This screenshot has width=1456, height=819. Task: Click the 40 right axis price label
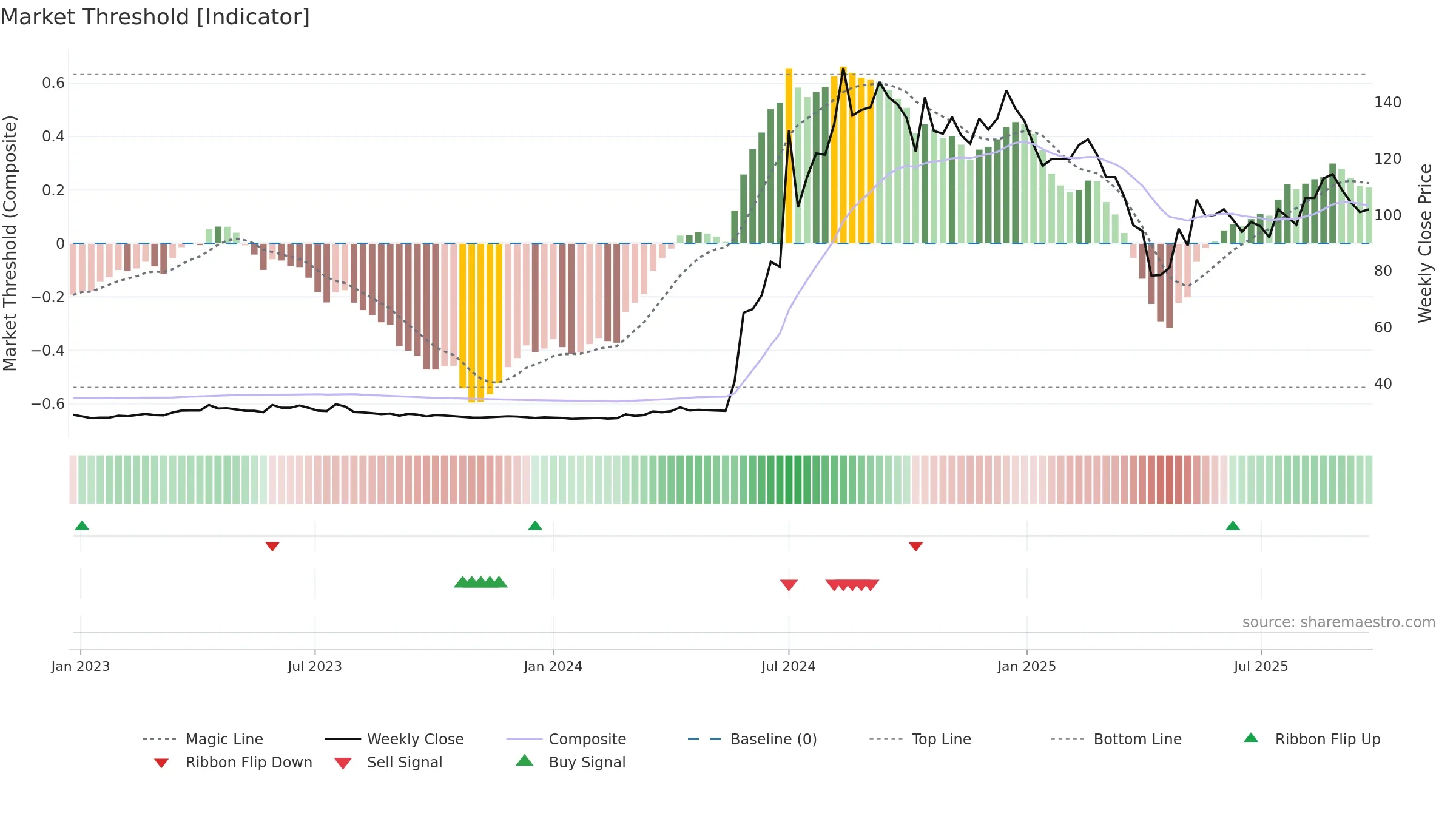tap(1383, 383)
